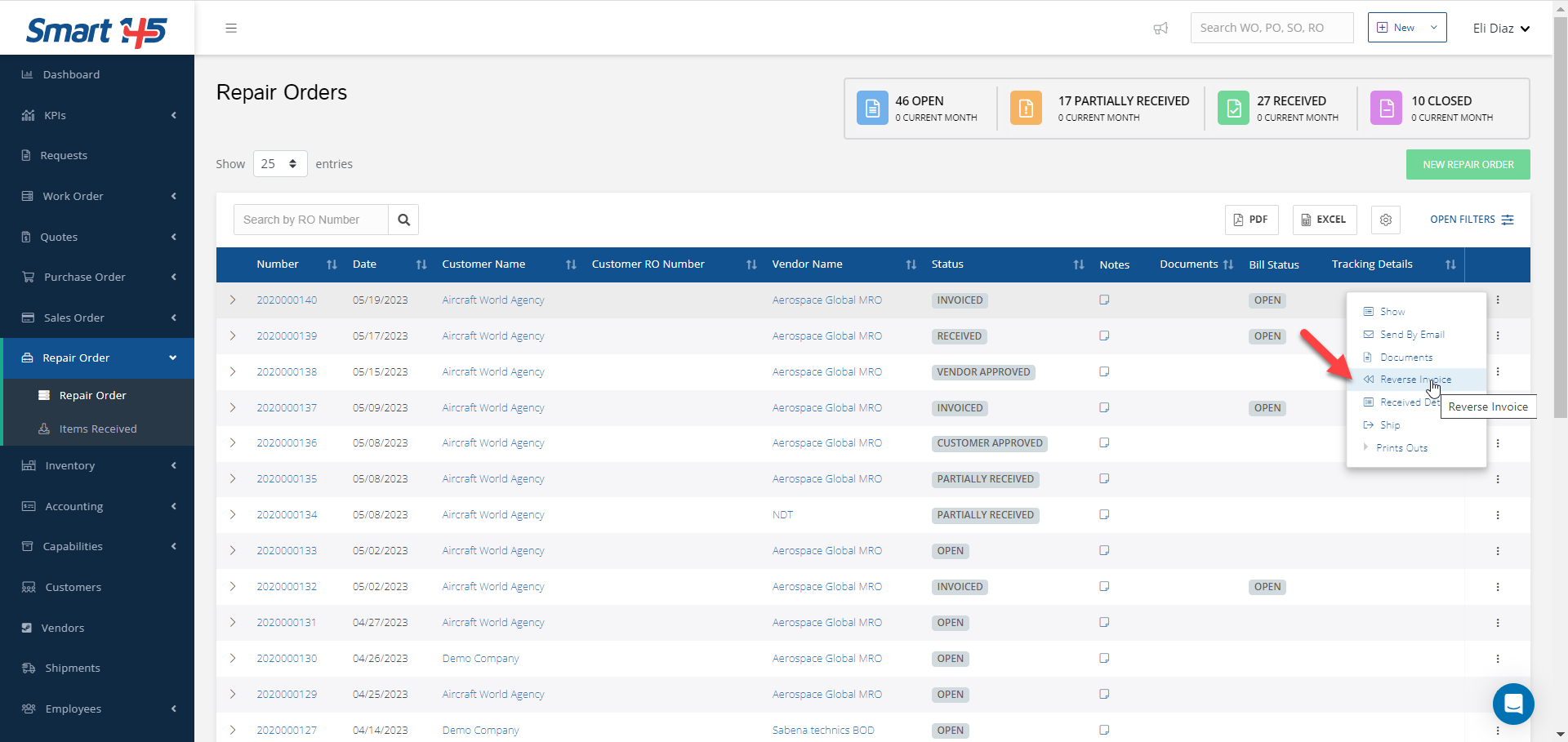The height and width of the screenshot is (742, 1568).
Task: Open the announcements megaphone icon
Action: (1160, 29)
